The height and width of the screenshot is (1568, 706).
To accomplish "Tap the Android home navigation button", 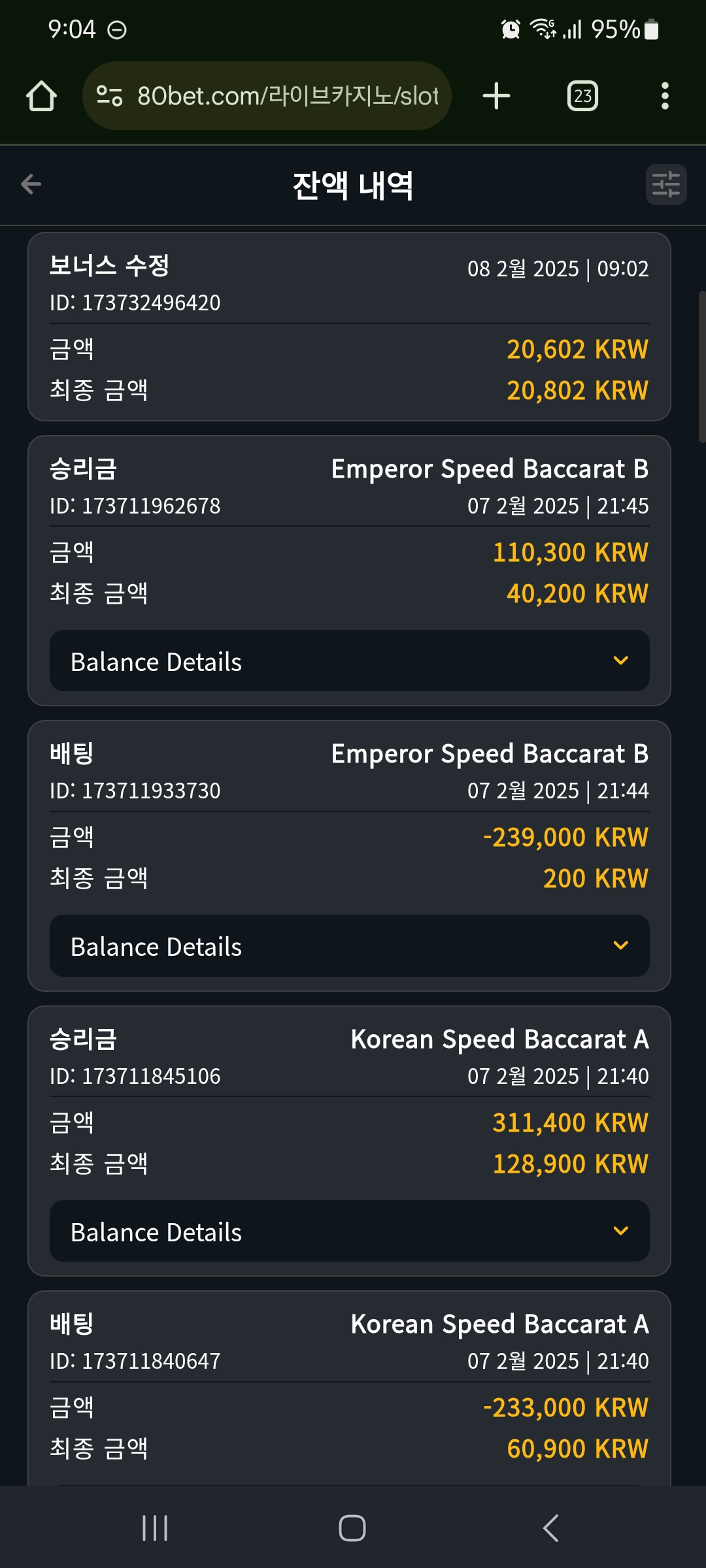I will [x=352, y=1528].
